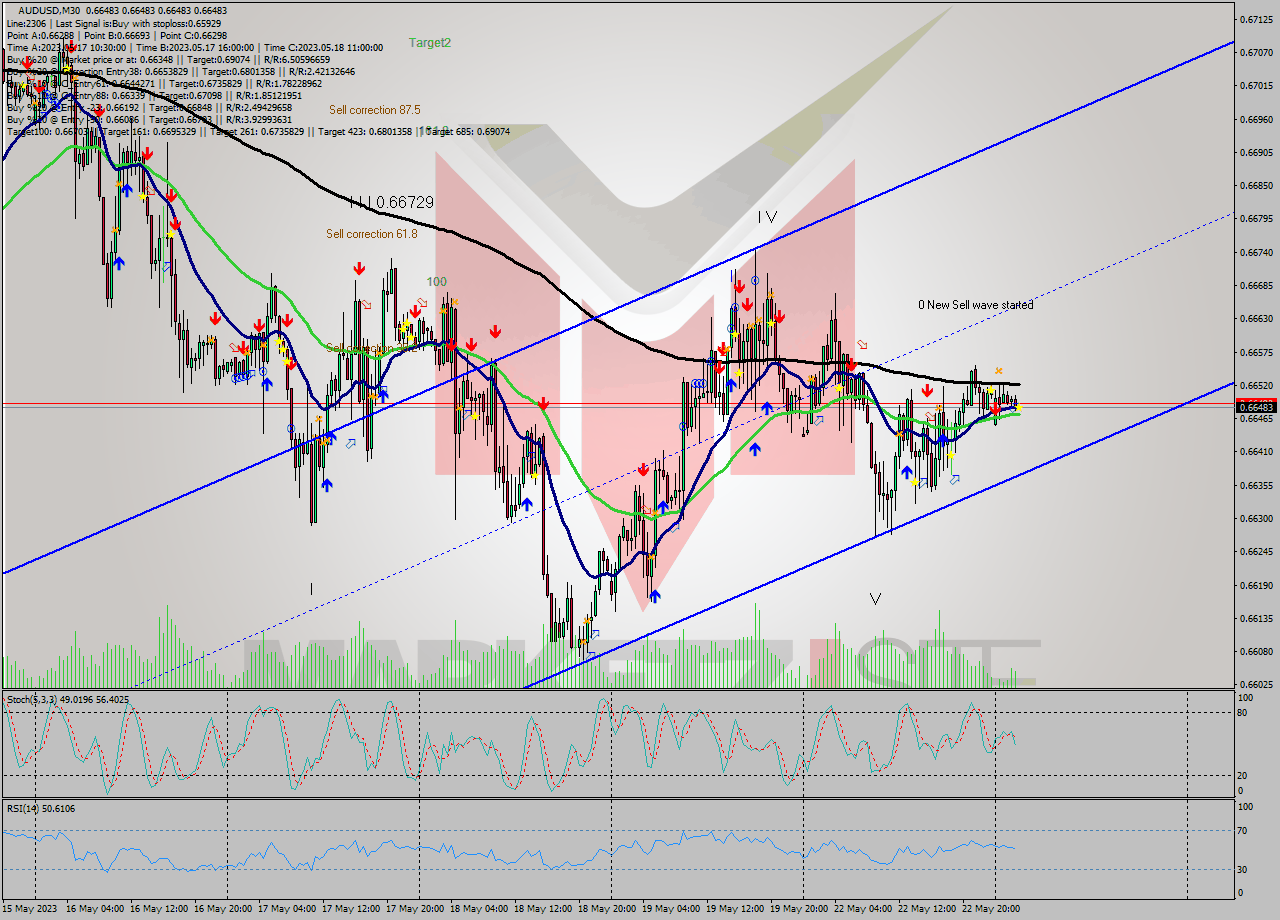Click the Stochastic scale value 80

pos(1242,713)
